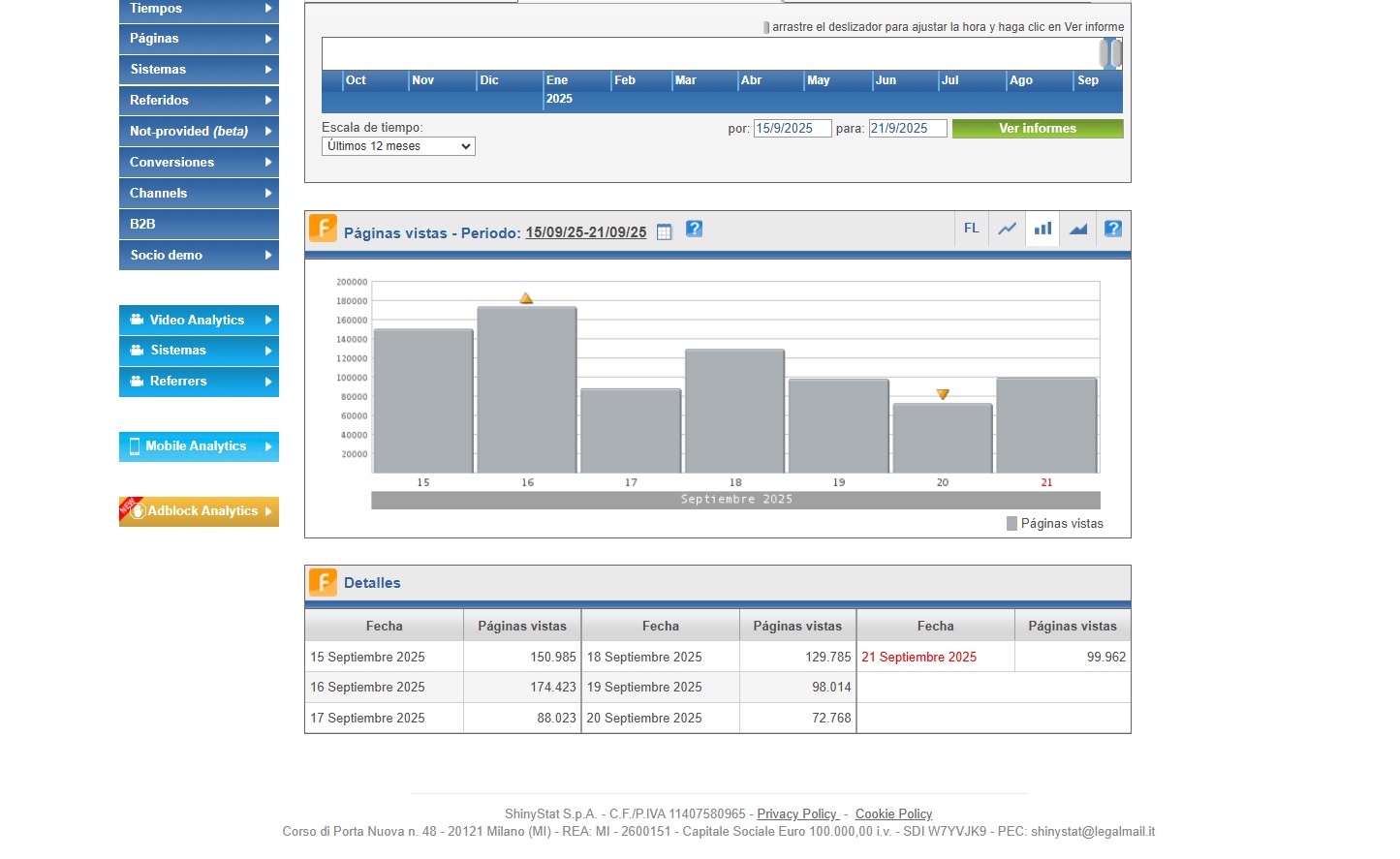This screenshot has height=859, width=1400.
Task: Click the 'por' start date field
Action: tap(792, 129)
